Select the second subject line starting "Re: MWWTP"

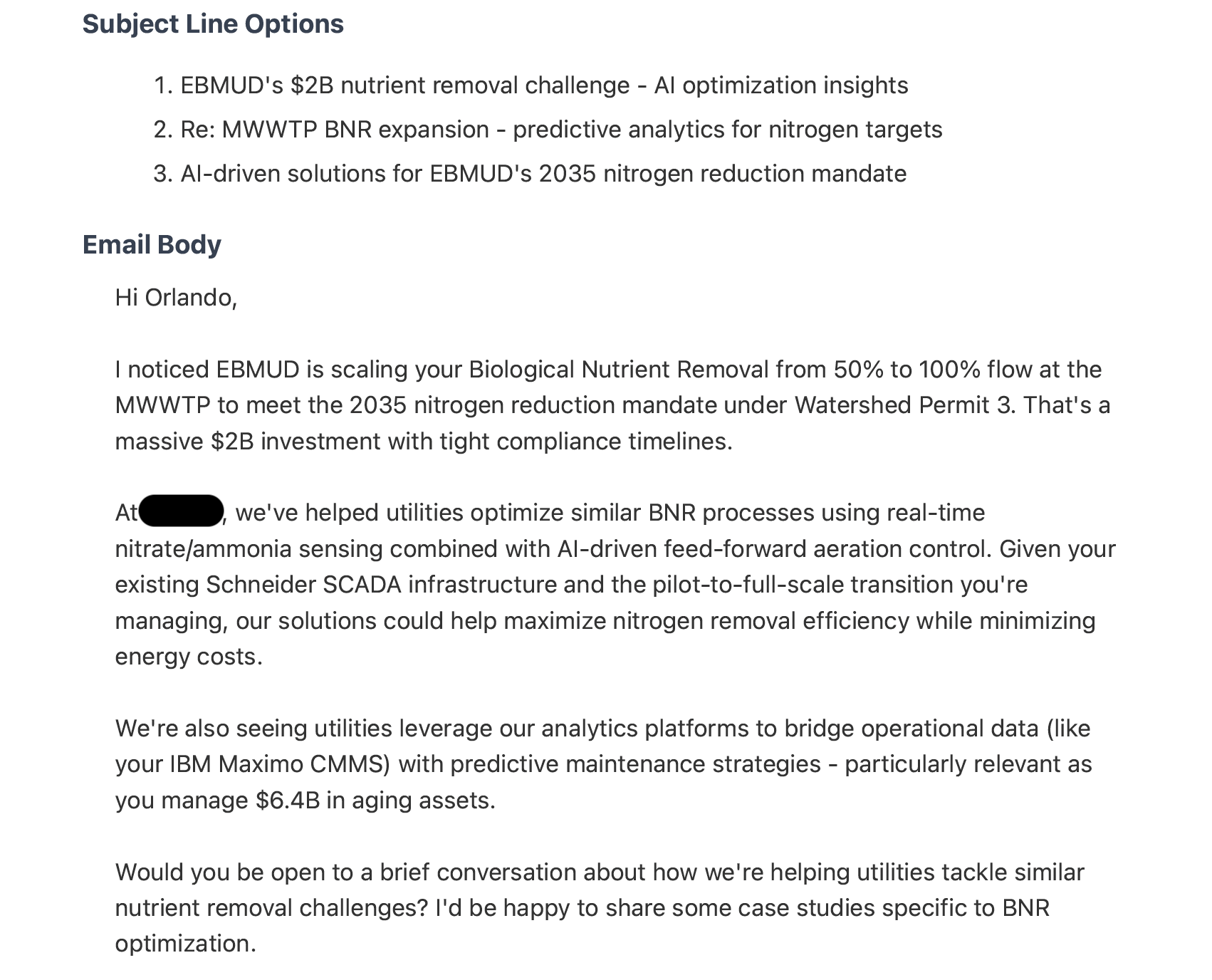pyautogui.click(x=561, y=130)
